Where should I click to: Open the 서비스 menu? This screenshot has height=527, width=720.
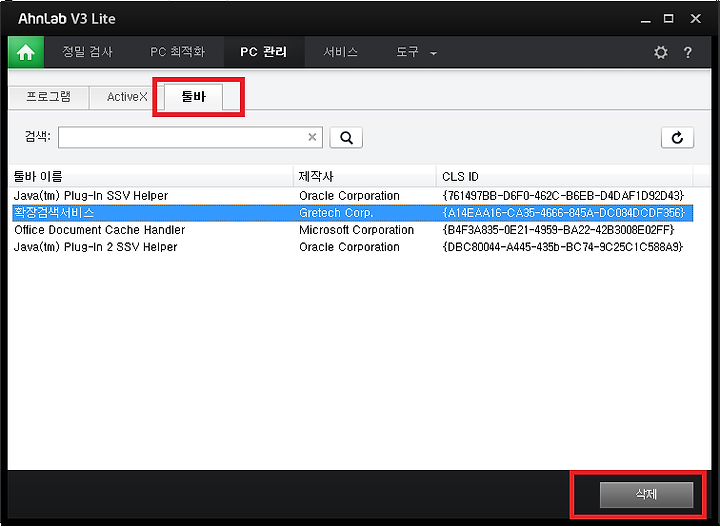pyautogui.click(x=340, y=52)
